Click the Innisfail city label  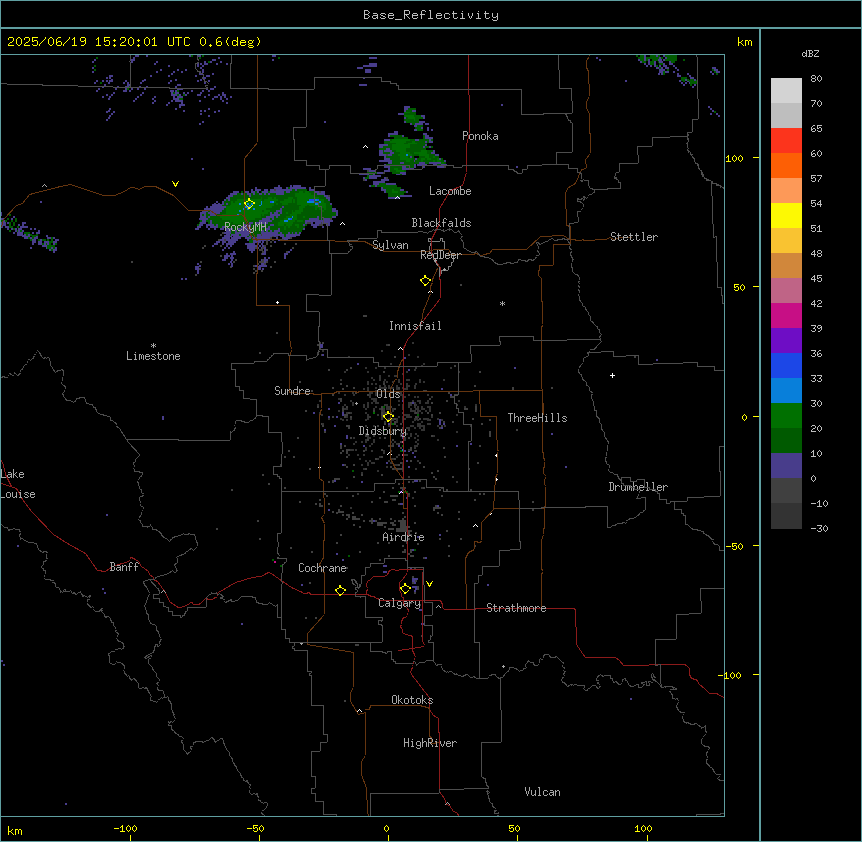coord(415,326)
